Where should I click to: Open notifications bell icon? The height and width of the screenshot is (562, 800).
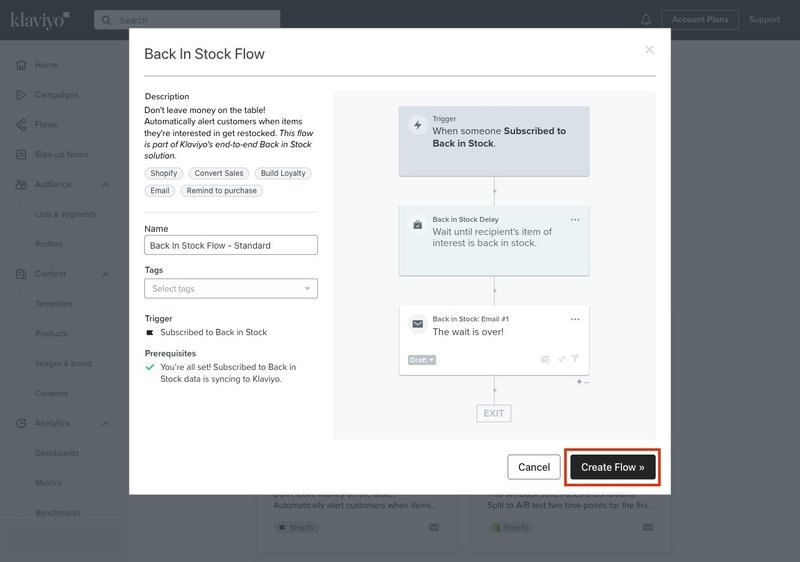(646, 20)
